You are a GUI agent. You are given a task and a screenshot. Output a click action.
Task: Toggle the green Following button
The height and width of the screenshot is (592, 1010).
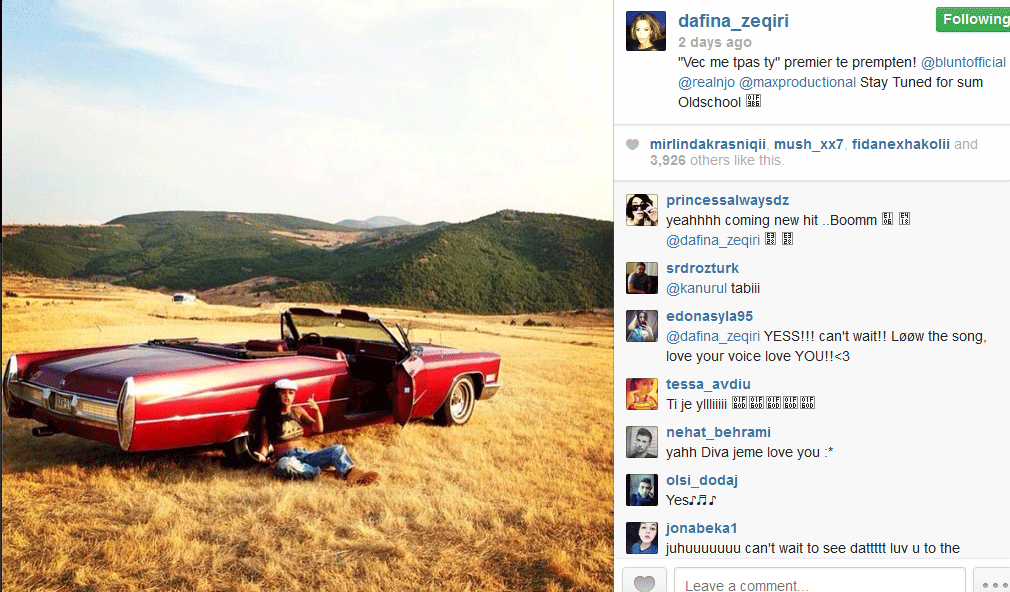tap(973, 19)
